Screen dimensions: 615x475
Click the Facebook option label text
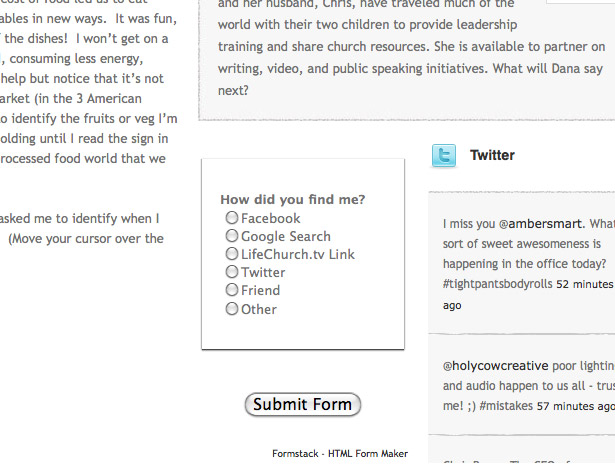pyautogui.click(x=271, y=218)
